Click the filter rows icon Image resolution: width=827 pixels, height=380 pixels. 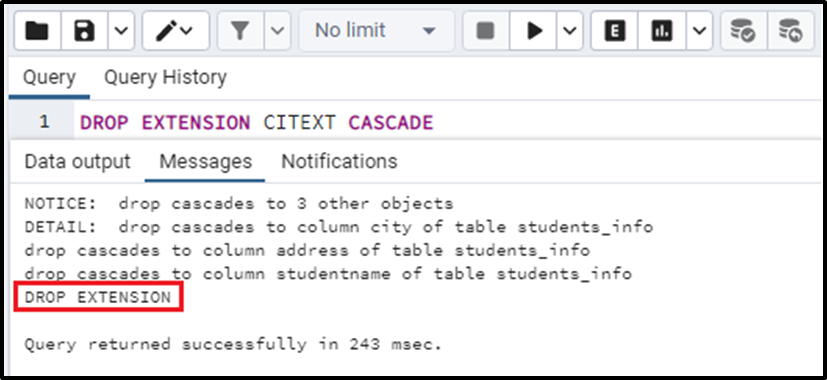(x=241, y=31)
